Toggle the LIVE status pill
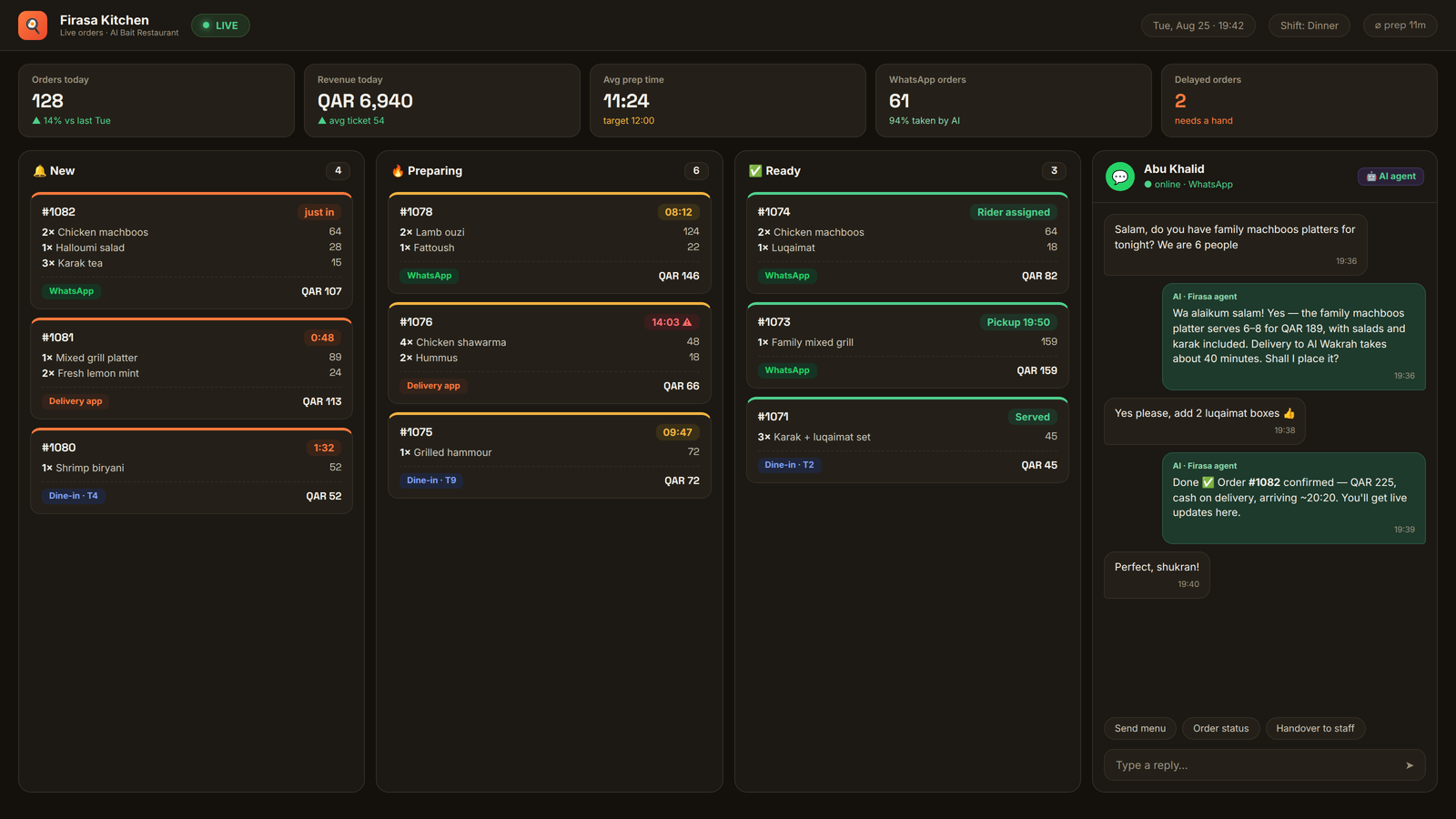This screenshot has height=819, width=1456. [220, 25]
